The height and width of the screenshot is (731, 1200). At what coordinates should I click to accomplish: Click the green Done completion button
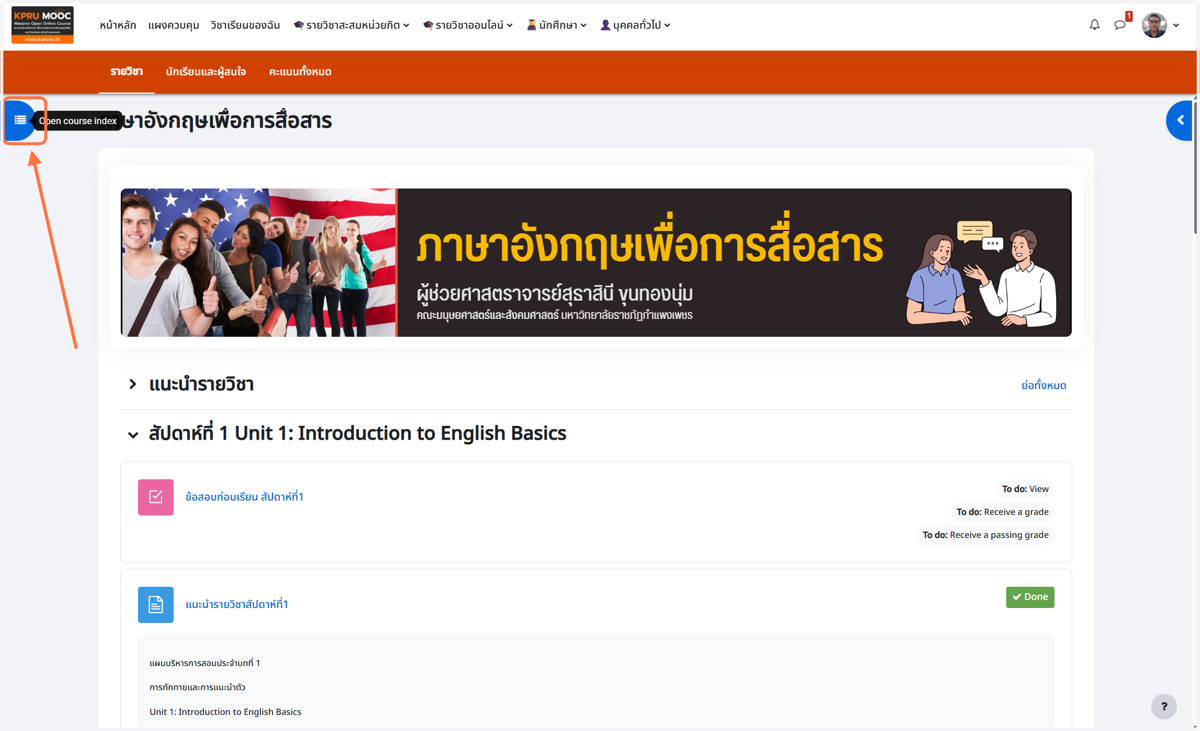[1030, 597]
